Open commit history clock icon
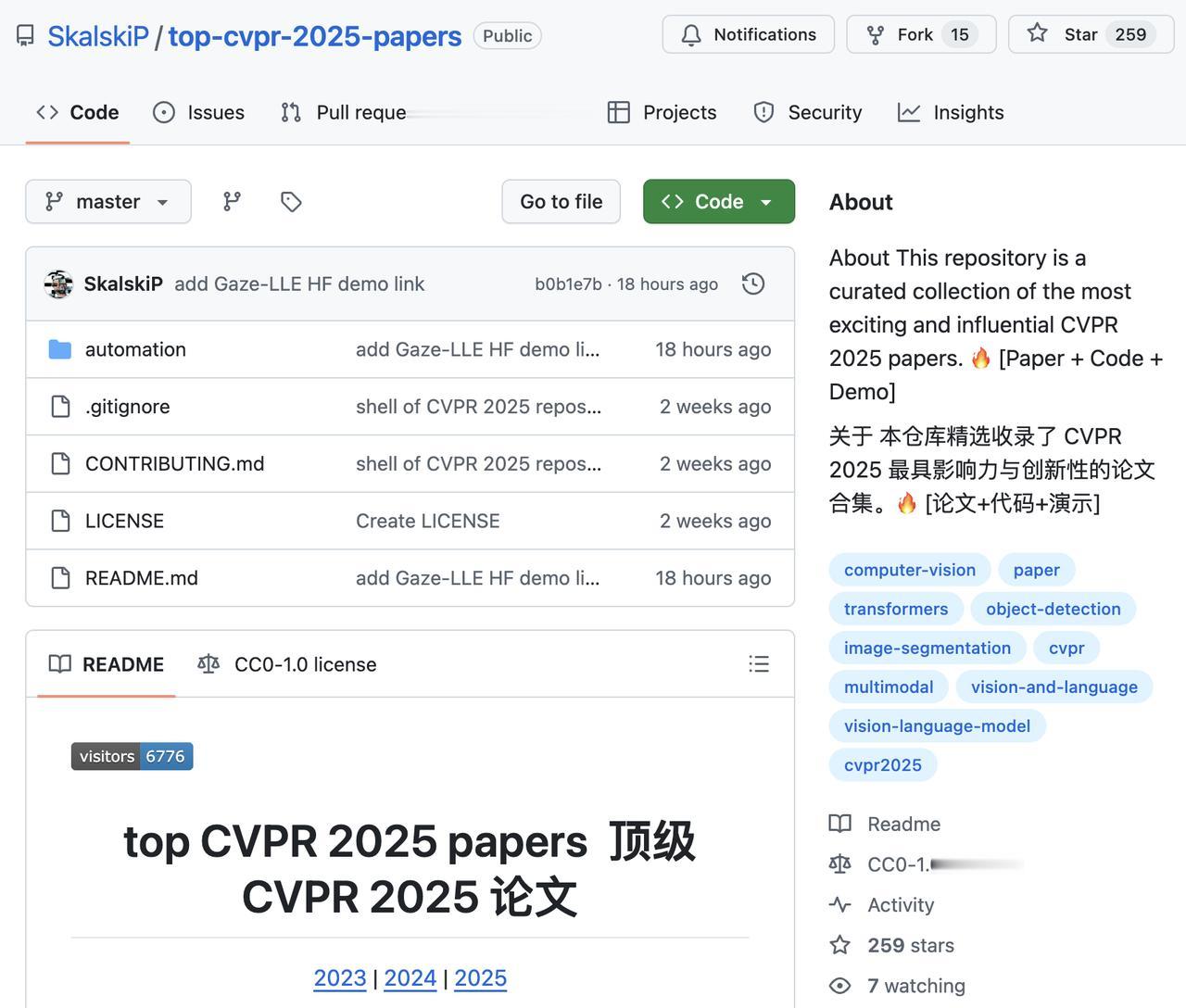This screenshot has width=1186, height=1008. (753, 283)
